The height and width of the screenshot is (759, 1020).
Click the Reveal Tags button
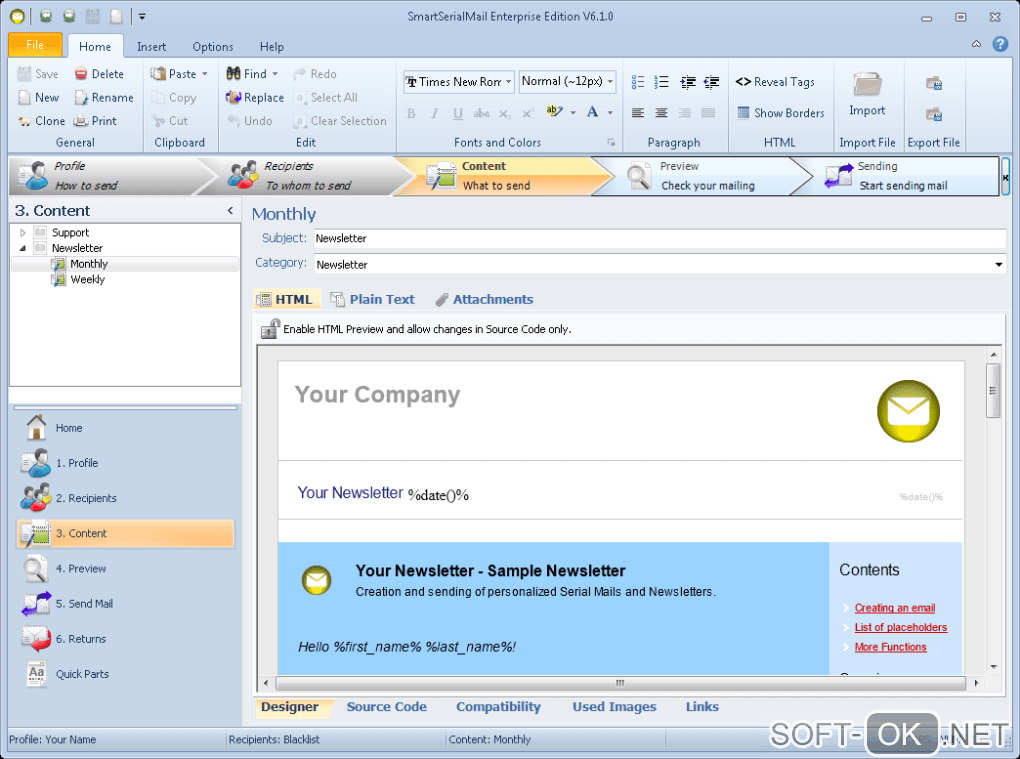(775, 82)
